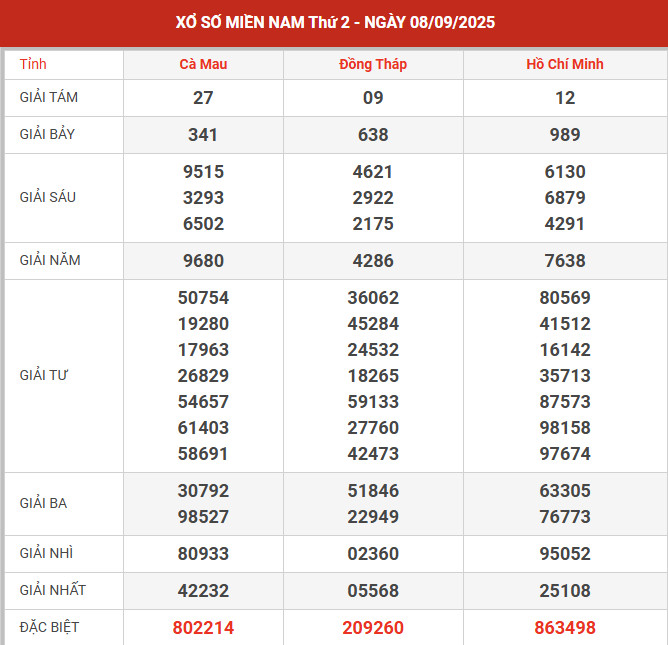Viewport: 668px width, 645px height.
Task: Click giải sáu number 6130
Action: [565, 172]
